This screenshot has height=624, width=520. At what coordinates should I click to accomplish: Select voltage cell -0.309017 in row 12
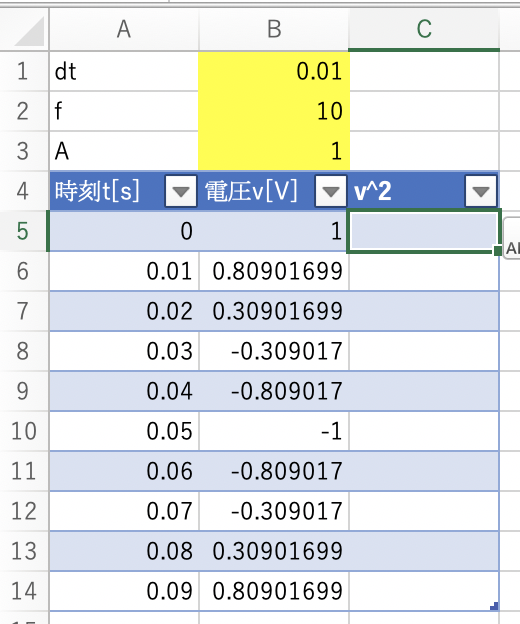[x=274, y=511]
